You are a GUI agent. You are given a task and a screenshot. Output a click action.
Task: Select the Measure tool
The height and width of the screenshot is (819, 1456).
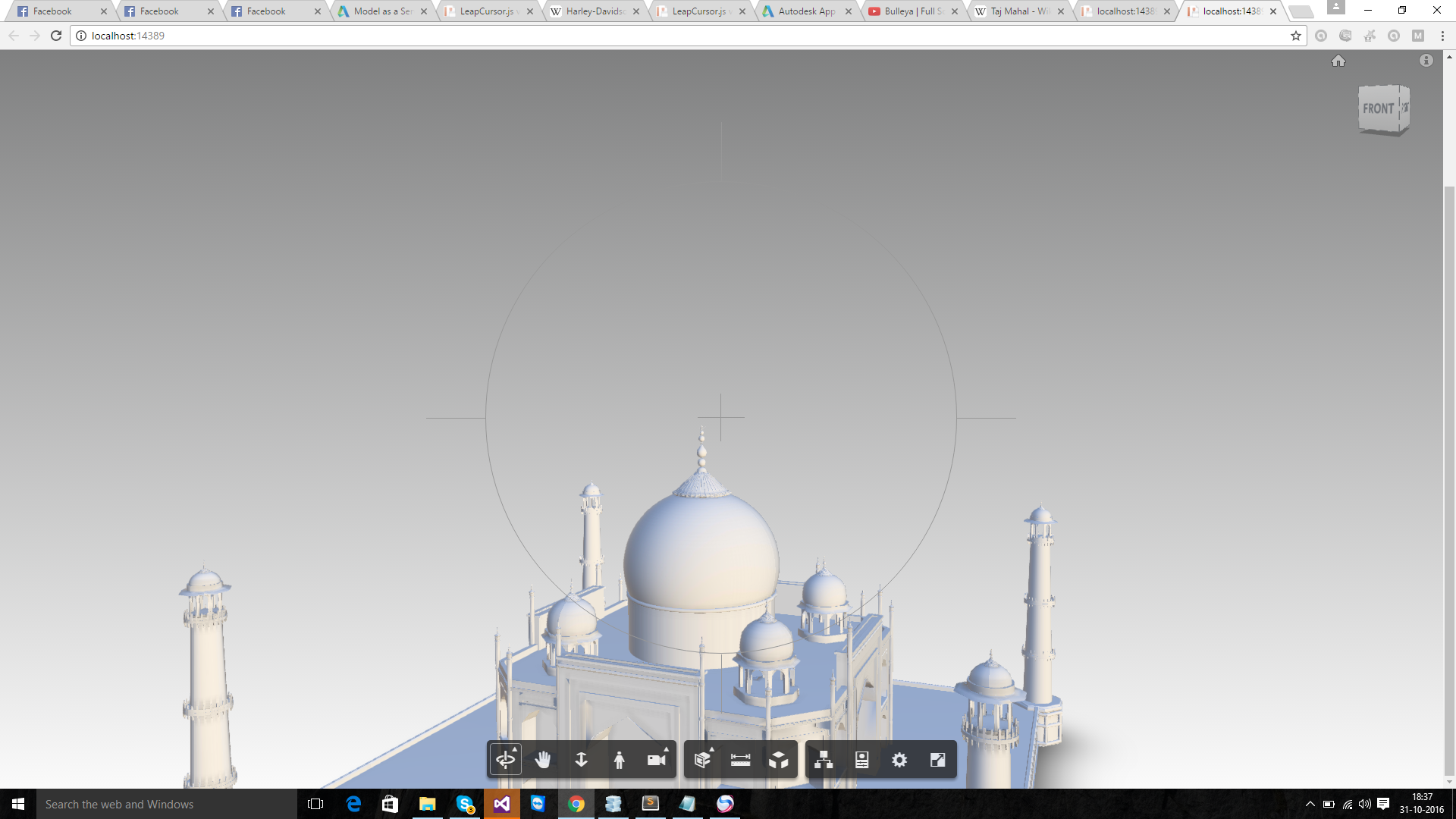coord(741,760)
